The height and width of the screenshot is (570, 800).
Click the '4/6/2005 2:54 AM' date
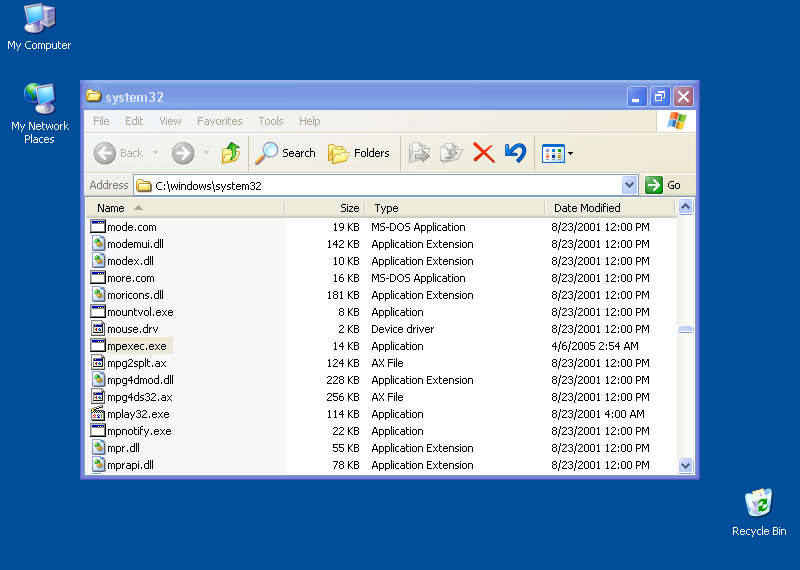pyautogui.click(x=594, y=346)
